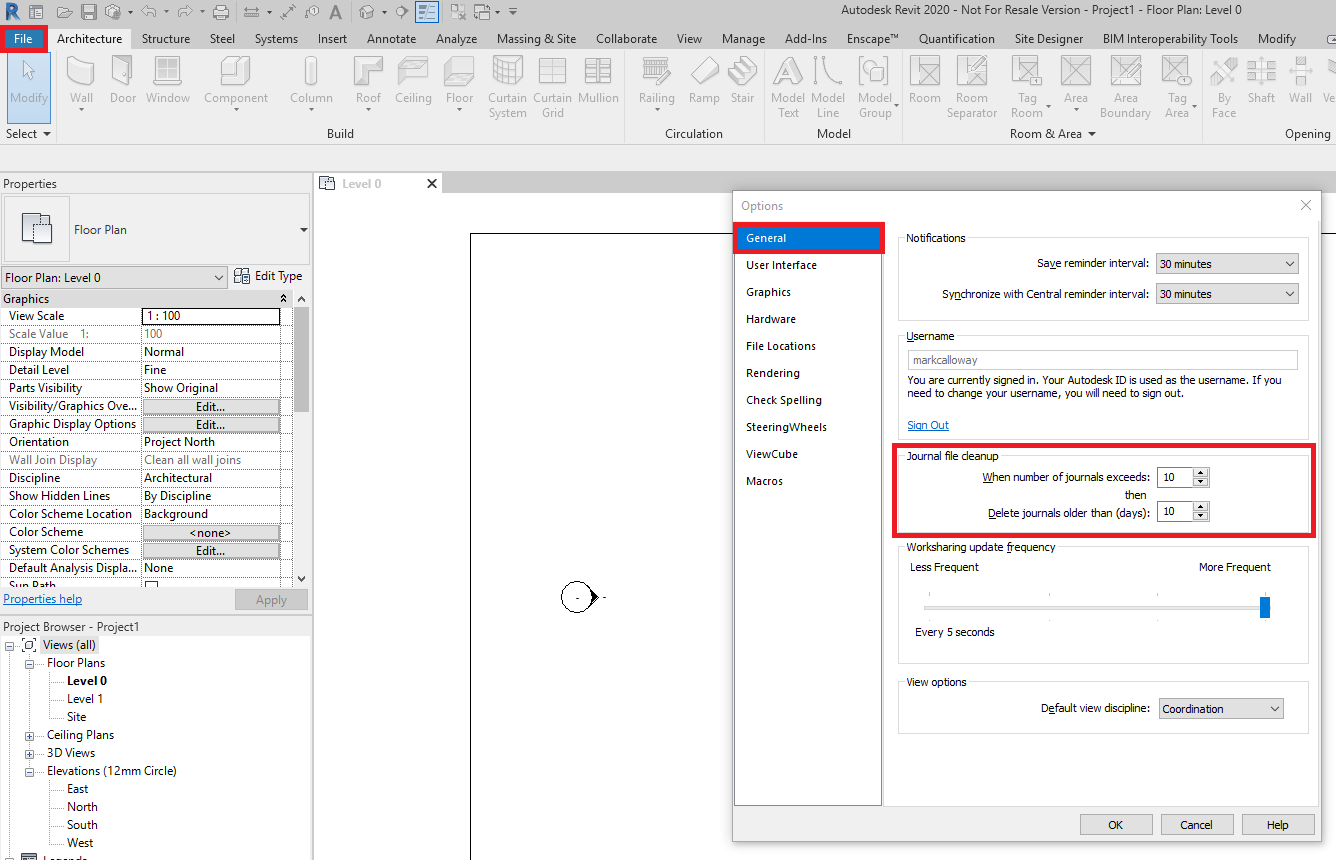Switch to the Manage ribbon tab

click(743, 39)
